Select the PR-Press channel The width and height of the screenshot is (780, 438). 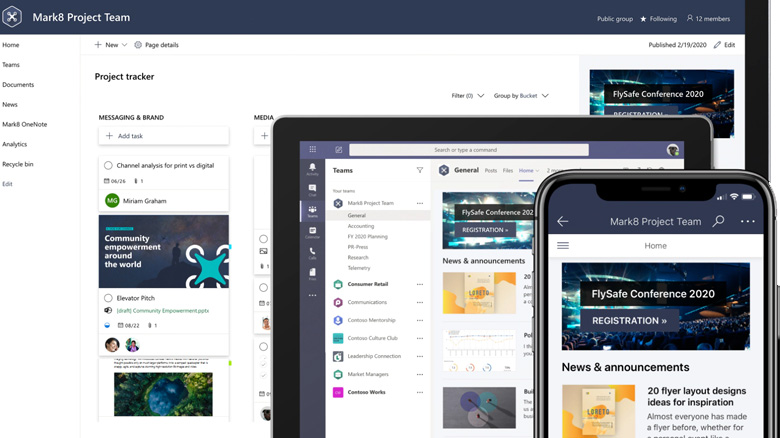tap(358, 247)
